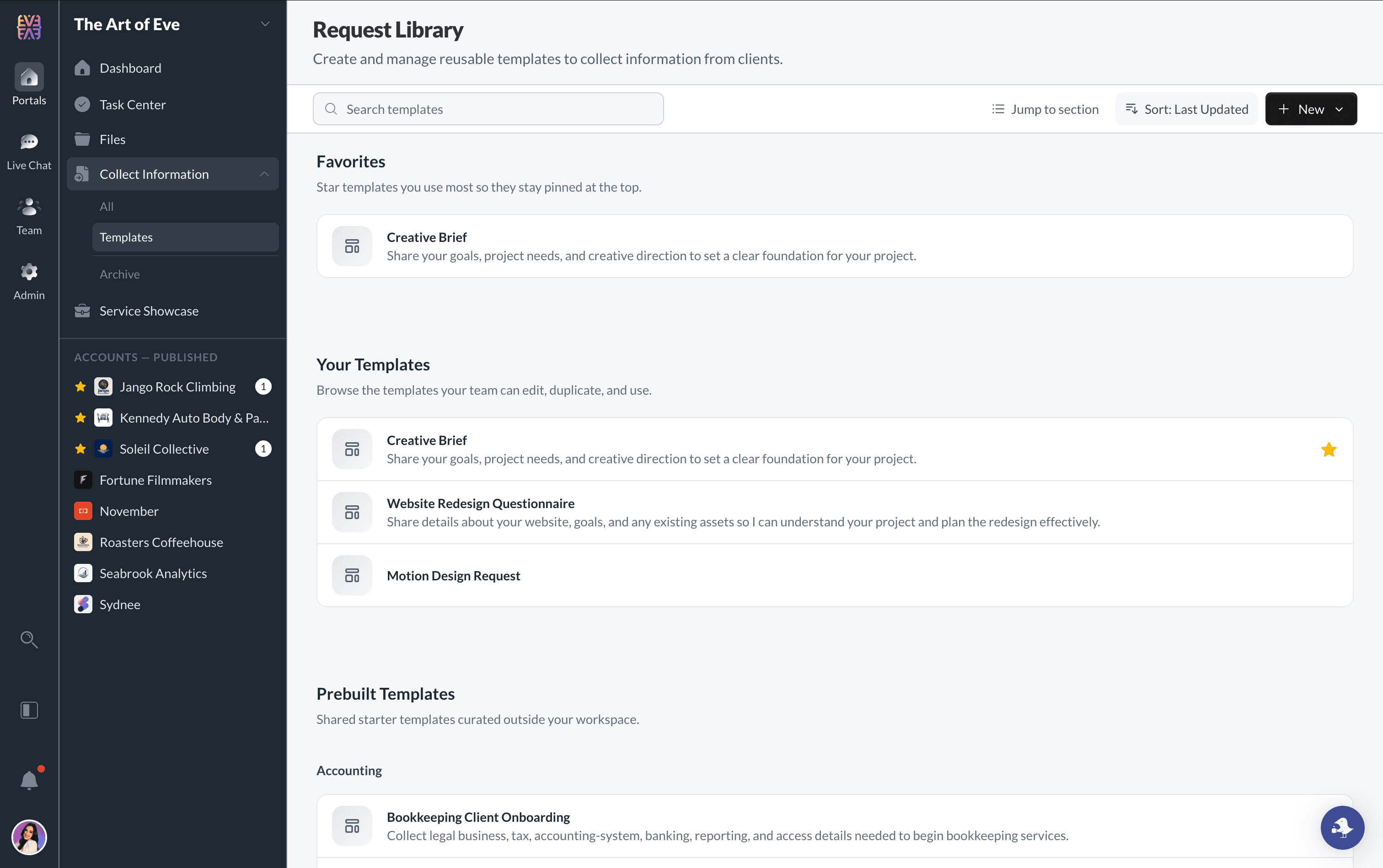Open the notifications bell

(29, 780)
